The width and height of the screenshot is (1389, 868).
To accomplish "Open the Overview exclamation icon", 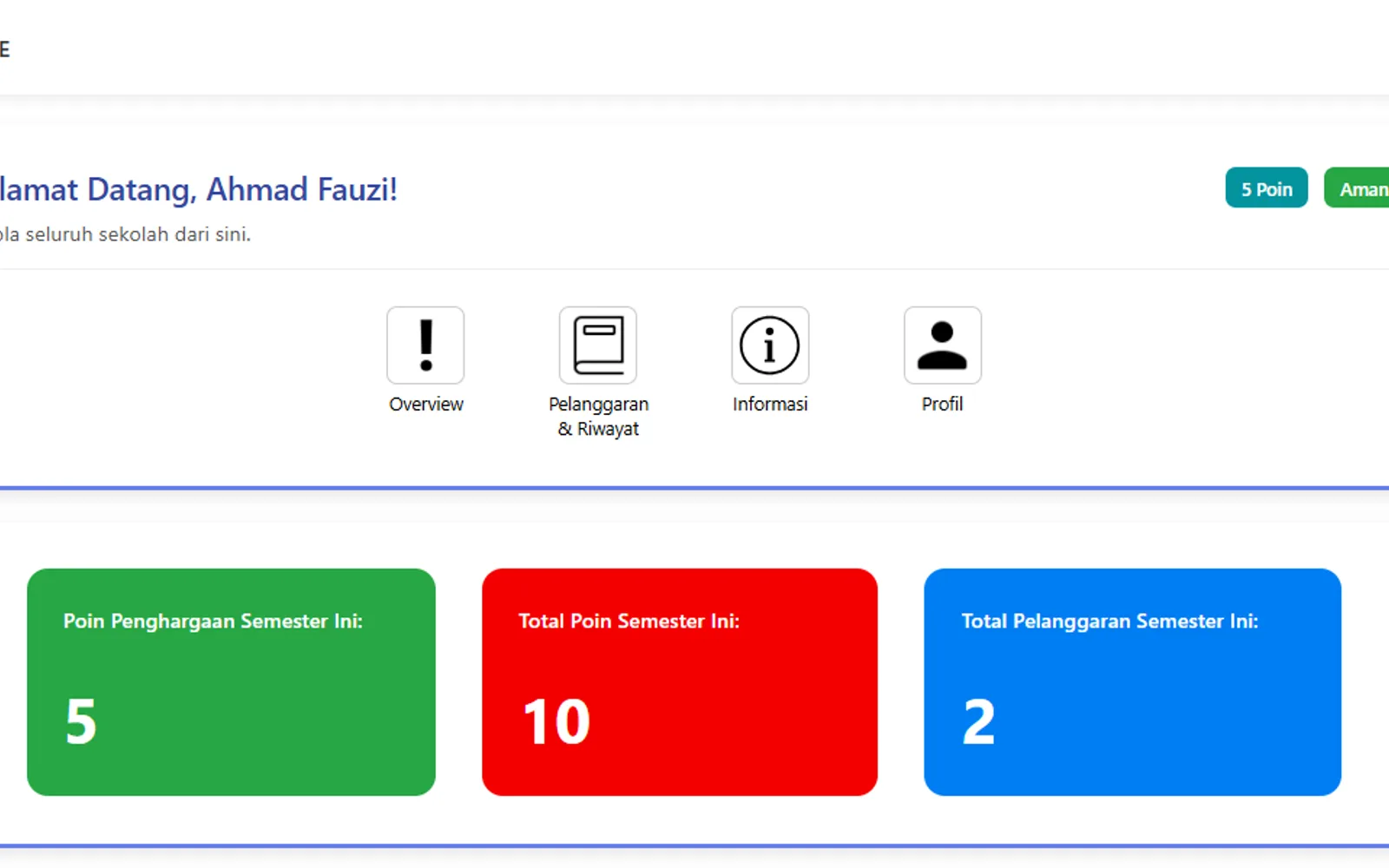I will (x=425, y=345).
